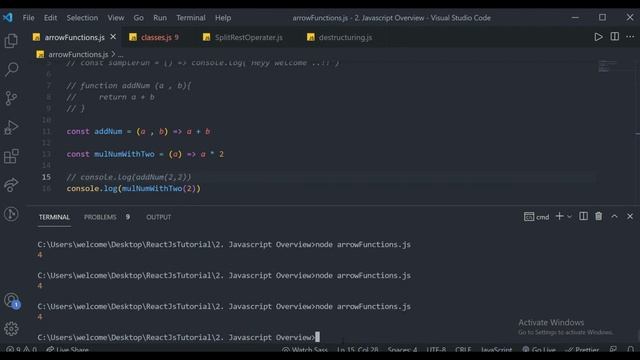Viewport: 640px width, 360px height.
Task: Click the terminal prompt input line
Action: 178,337
